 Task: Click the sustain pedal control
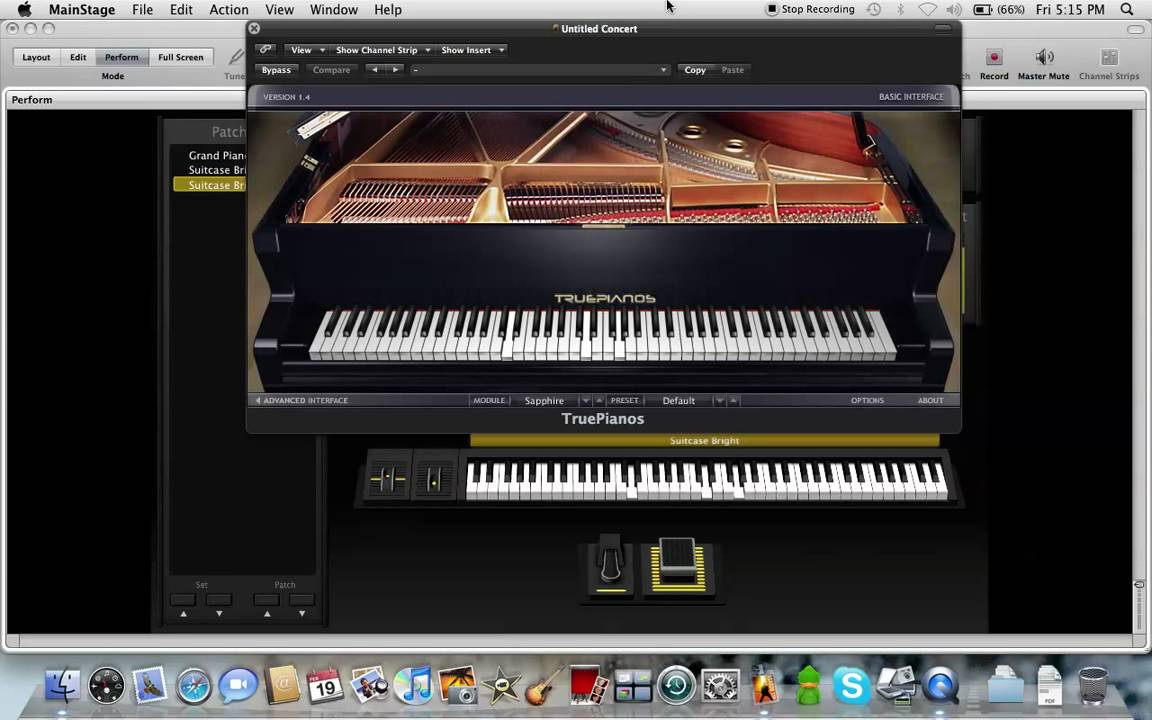610,566
